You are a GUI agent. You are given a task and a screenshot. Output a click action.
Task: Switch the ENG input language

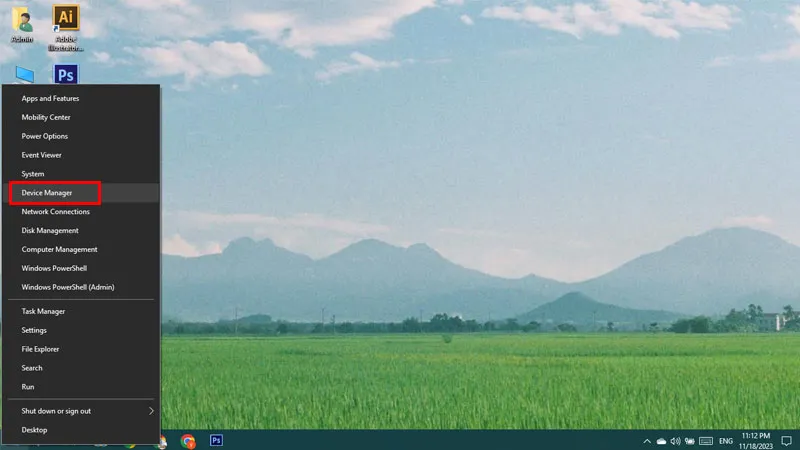pos(726,441)
